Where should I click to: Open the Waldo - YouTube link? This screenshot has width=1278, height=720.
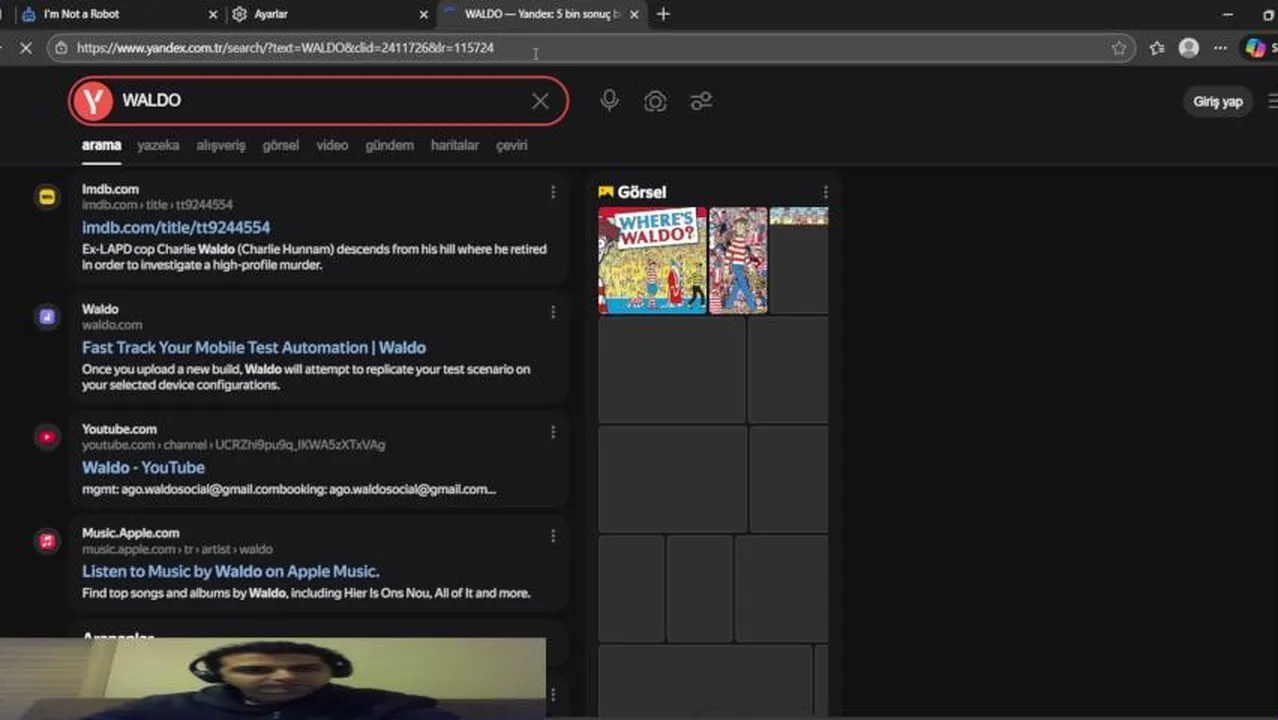pyautogui.click(x=143, y=467)
